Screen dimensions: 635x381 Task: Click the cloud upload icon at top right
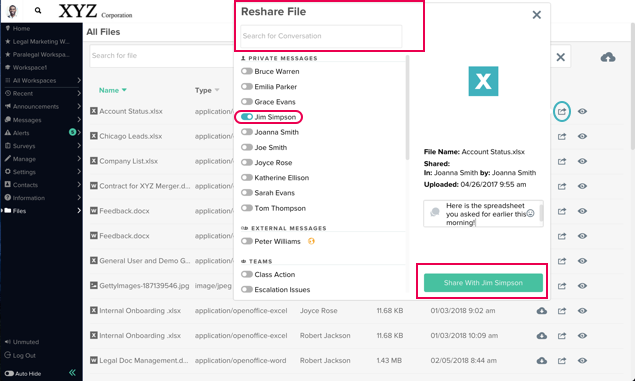click(608, 57)
